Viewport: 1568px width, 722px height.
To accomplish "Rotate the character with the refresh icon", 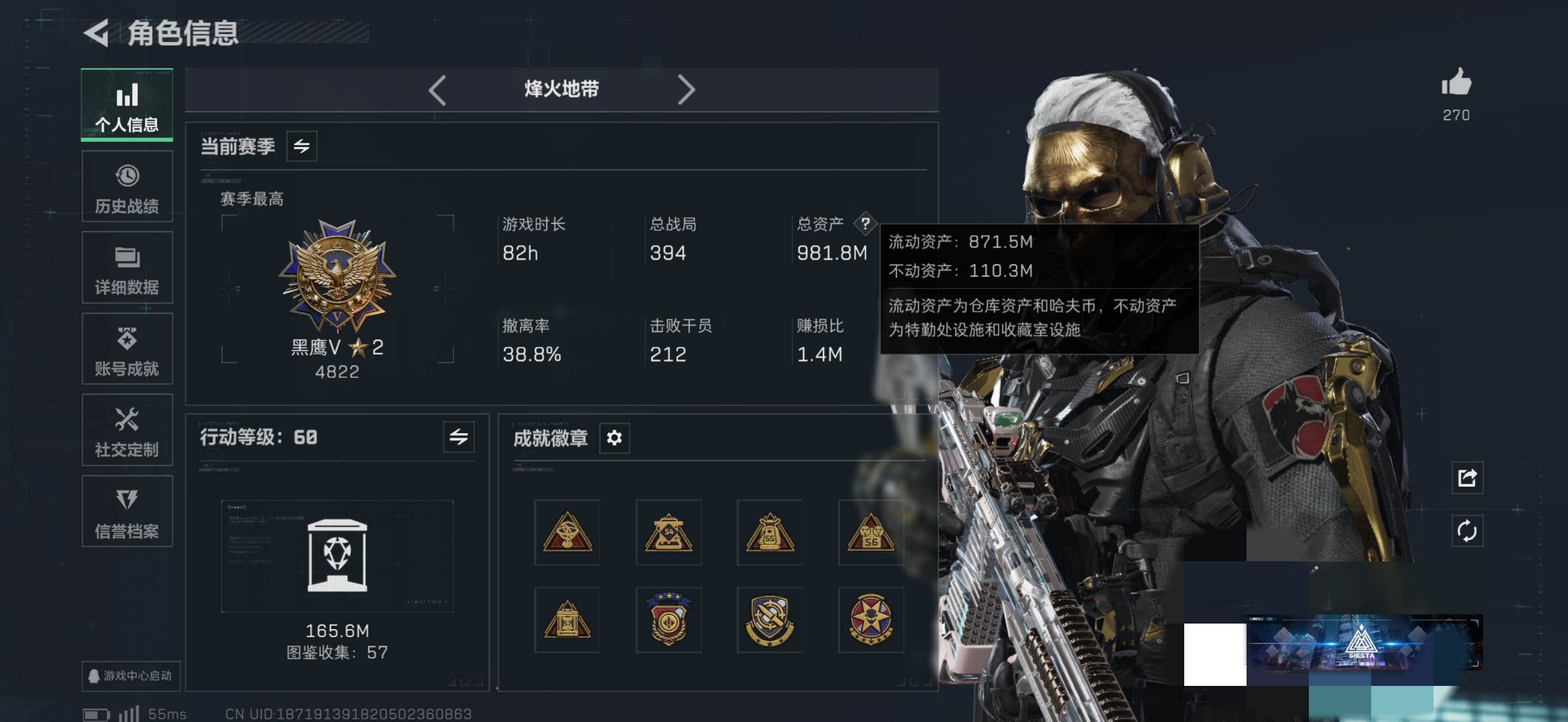I will pyautogui.click(x=1467, y=531).
